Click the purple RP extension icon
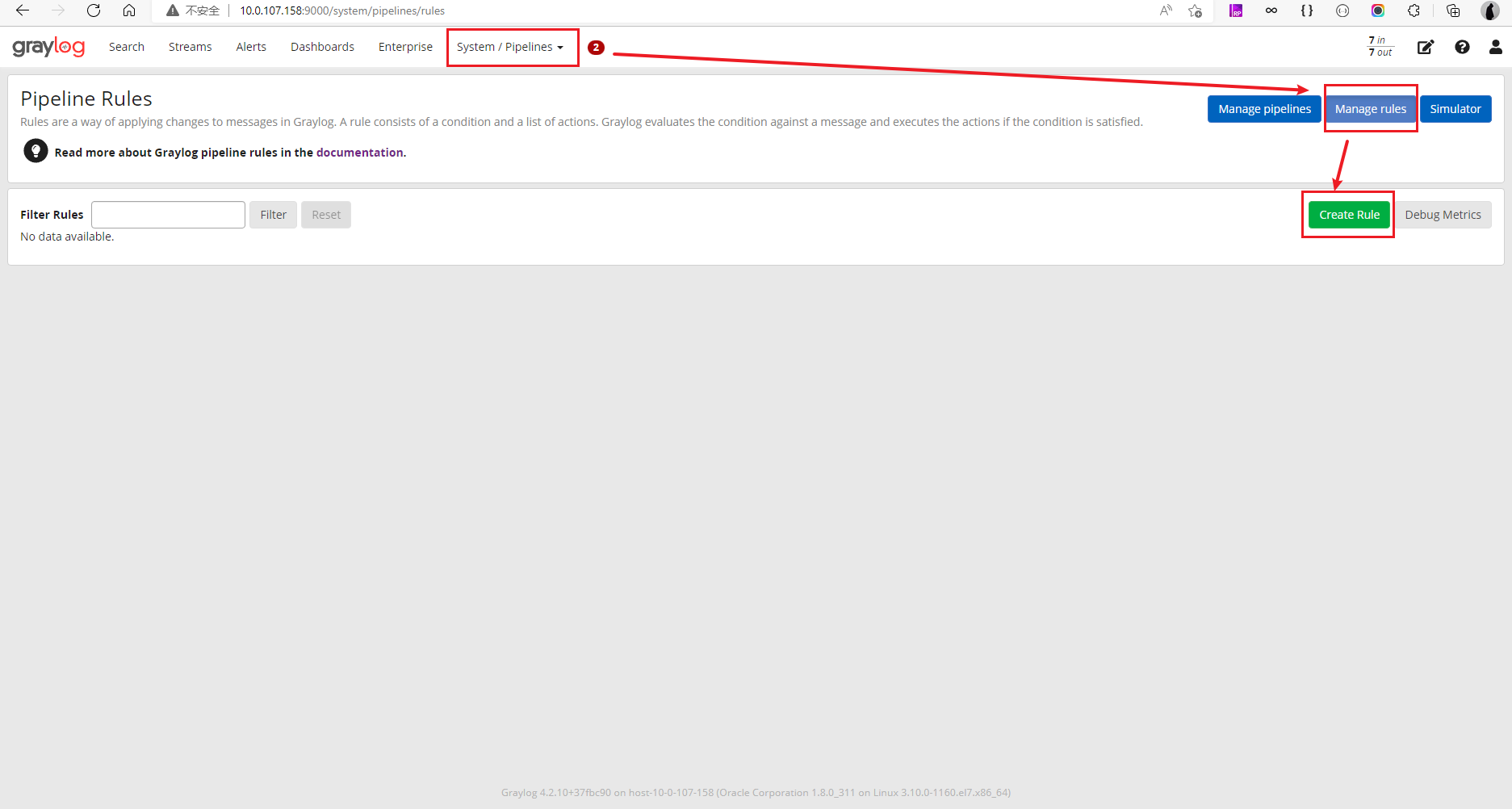 point(1236,10)
